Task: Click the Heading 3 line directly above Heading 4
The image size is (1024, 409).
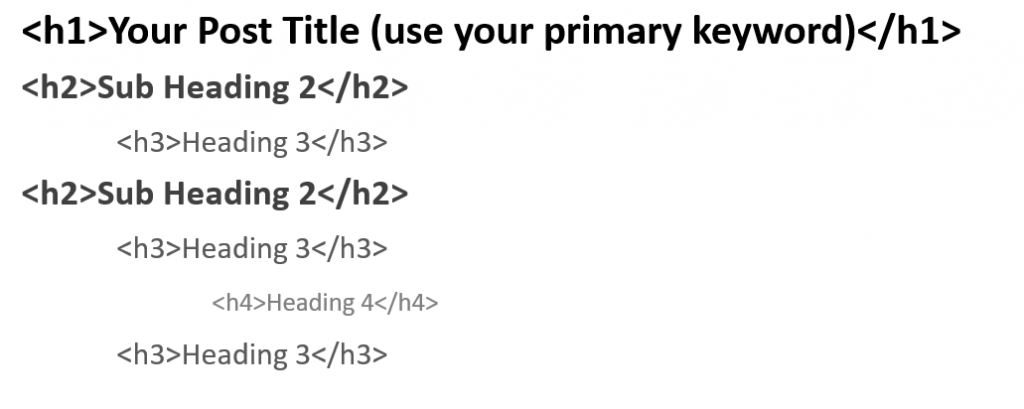Action: 252,248
